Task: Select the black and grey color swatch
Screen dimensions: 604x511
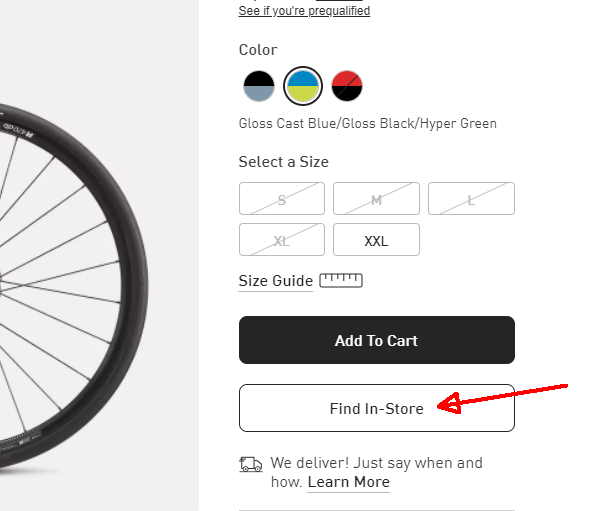Action: pyautogui.click(x=259, y=86)
